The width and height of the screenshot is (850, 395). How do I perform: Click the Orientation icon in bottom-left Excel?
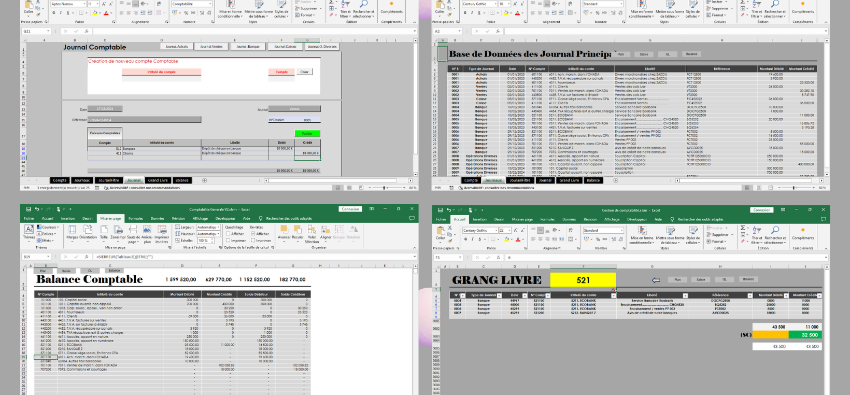click(88, 233)
